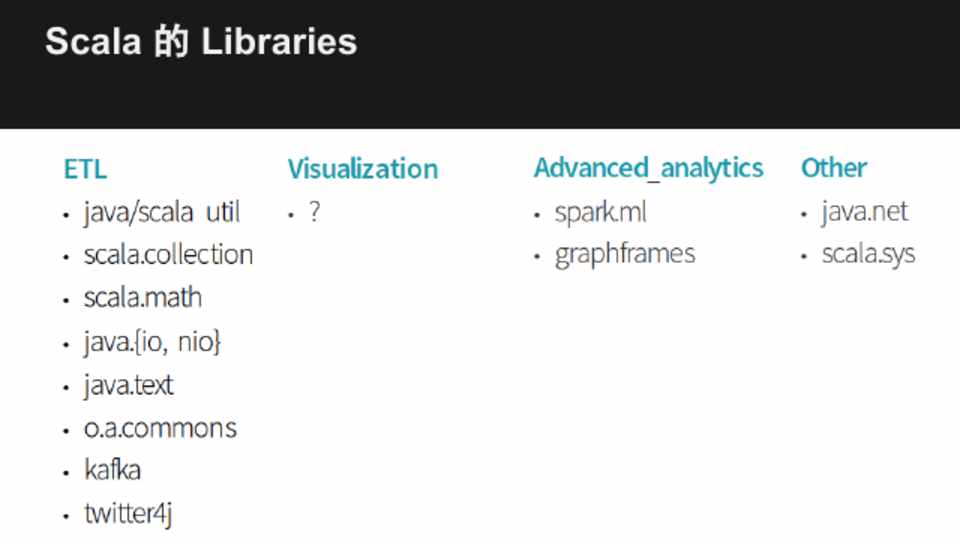Image resolution: width=960 pixels, height=540 pixels.
Task: Select the o.a.commons bullet
Action: coord(160,429)
